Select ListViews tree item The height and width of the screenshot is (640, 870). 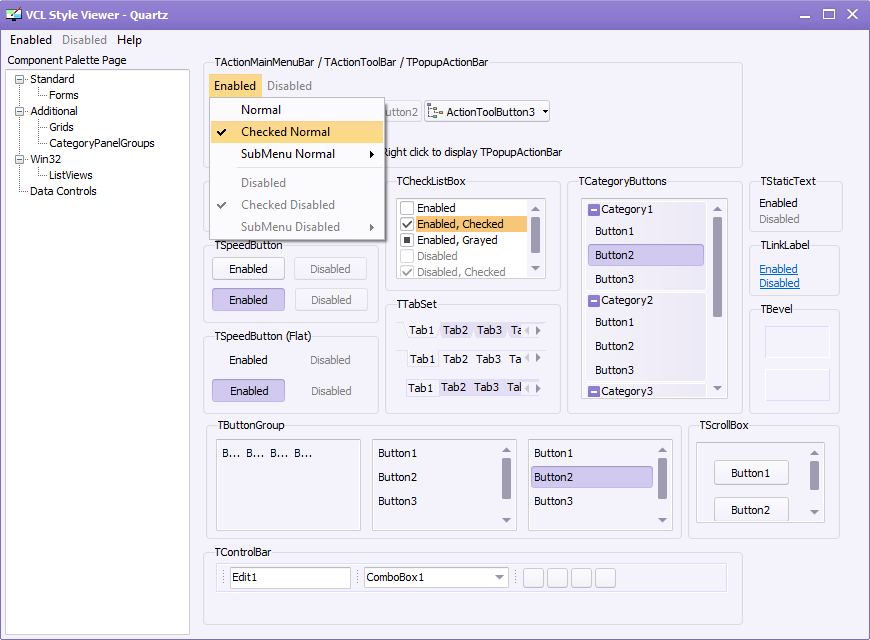tap(70, 175)
